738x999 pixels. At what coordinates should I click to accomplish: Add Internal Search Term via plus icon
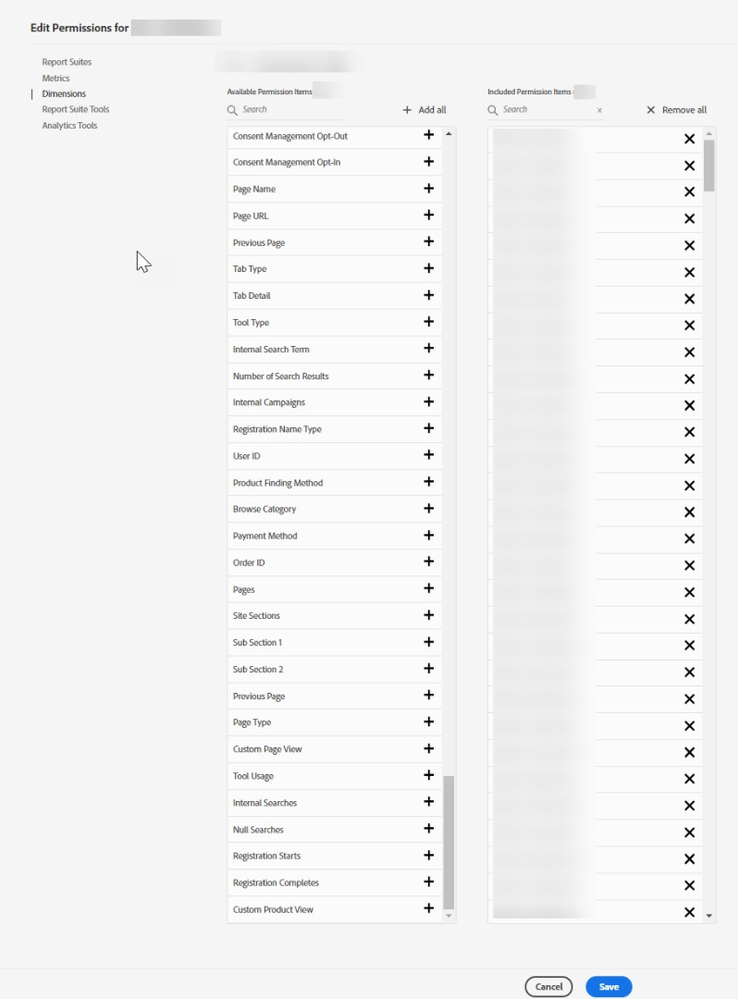point(429,348)
